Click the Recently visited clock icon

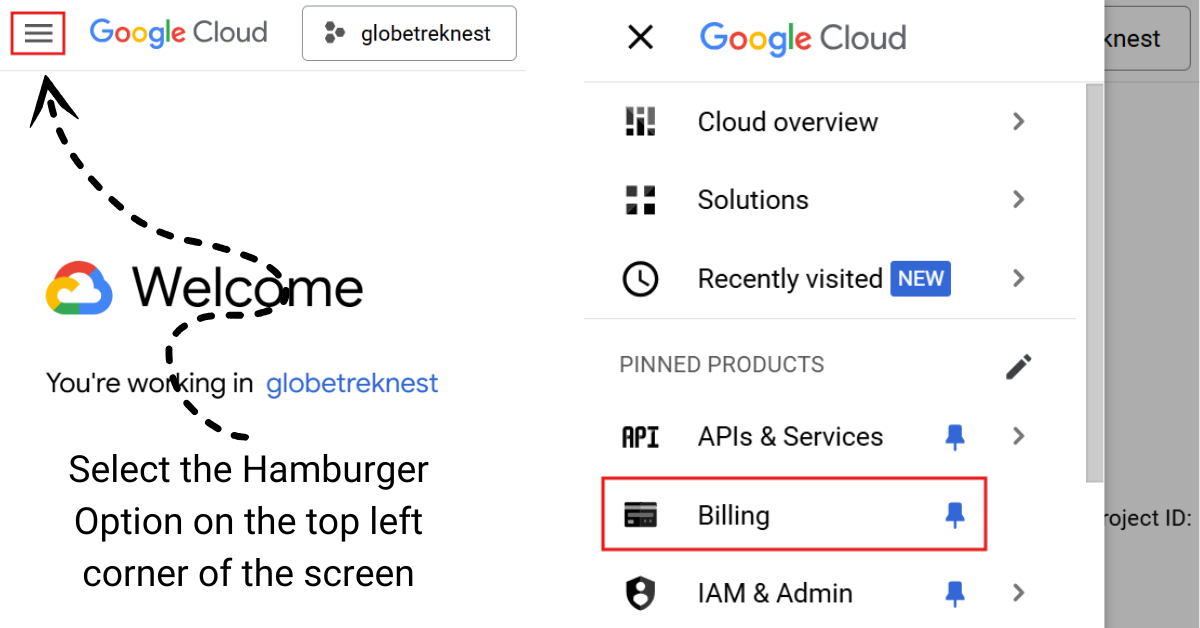tap(640, 278)
